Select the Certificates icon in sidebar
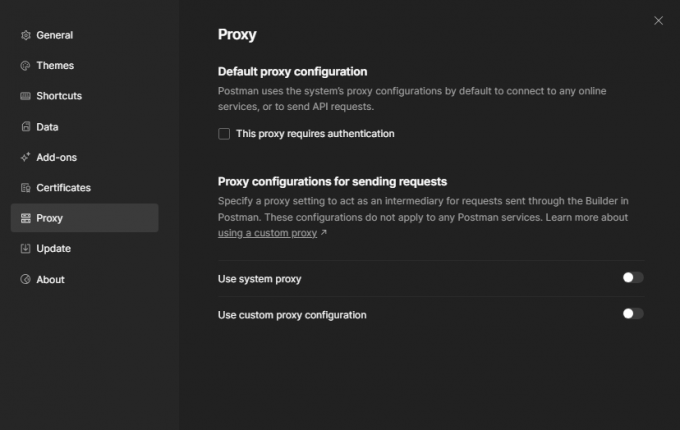680x430 pixels. [26, 188]
